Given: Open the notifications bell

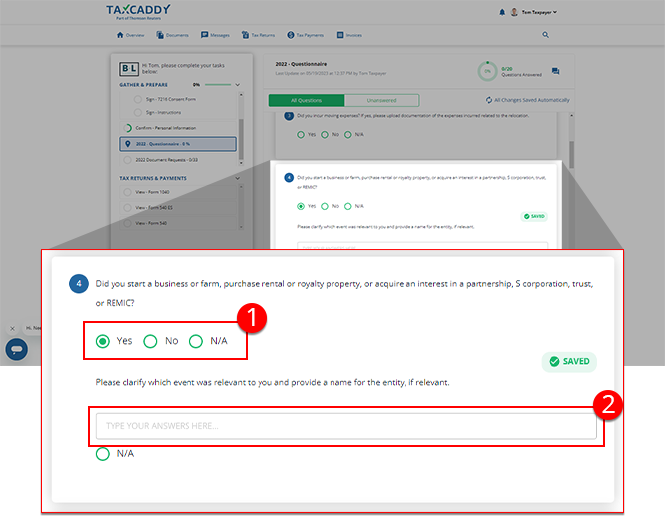Looking at the screenshot, I should coord(502,12).
